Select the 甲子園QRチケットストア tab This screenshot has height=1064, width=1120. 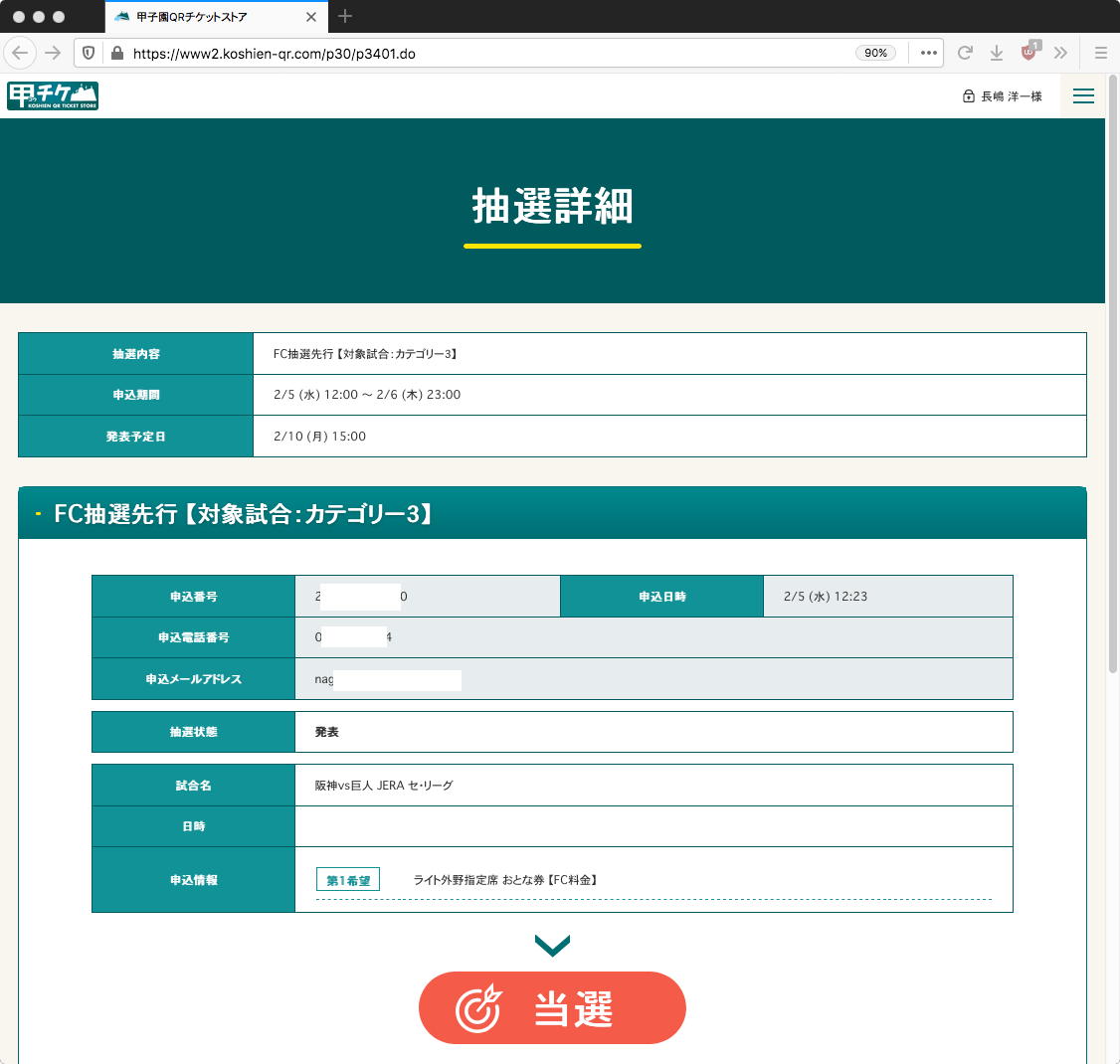pyautogui.click(x=217, y=17)
